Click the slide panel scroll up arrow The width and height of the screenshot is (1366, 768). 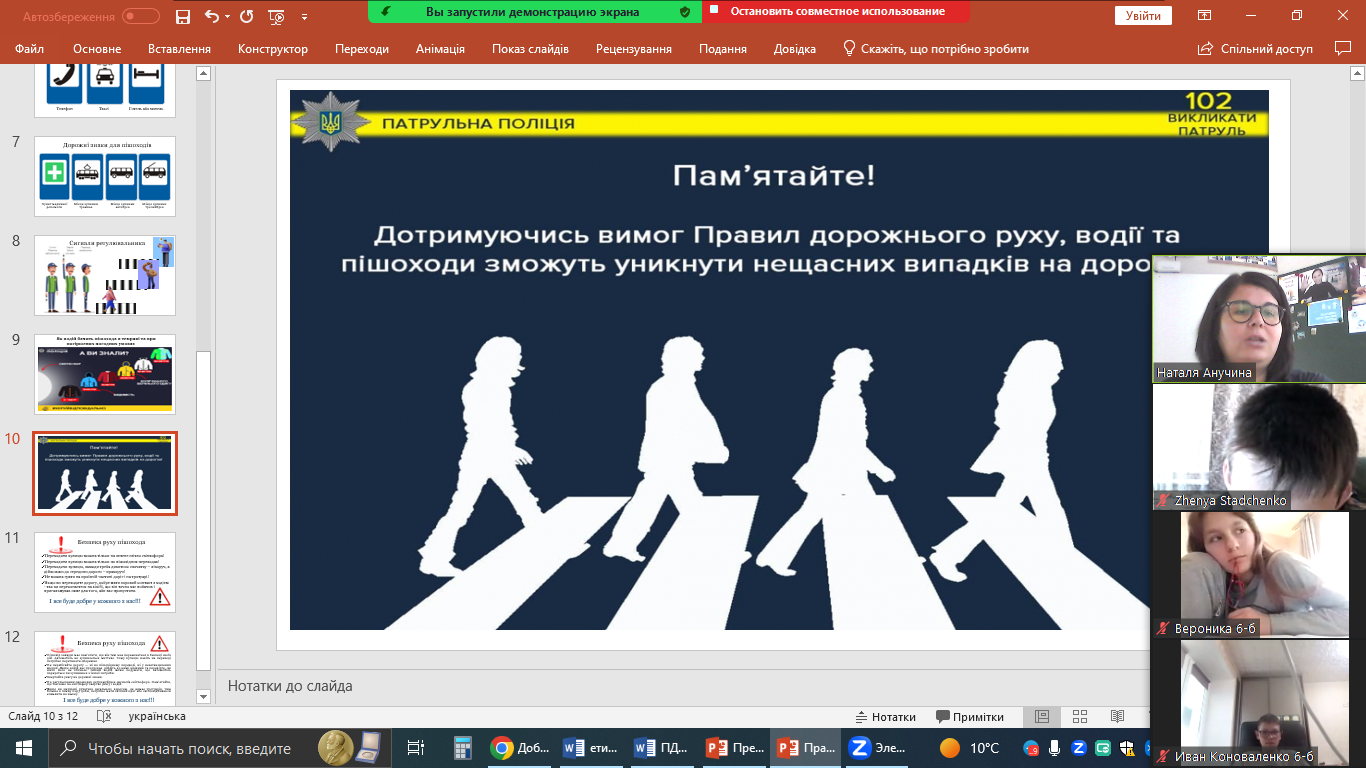point(203,73)
